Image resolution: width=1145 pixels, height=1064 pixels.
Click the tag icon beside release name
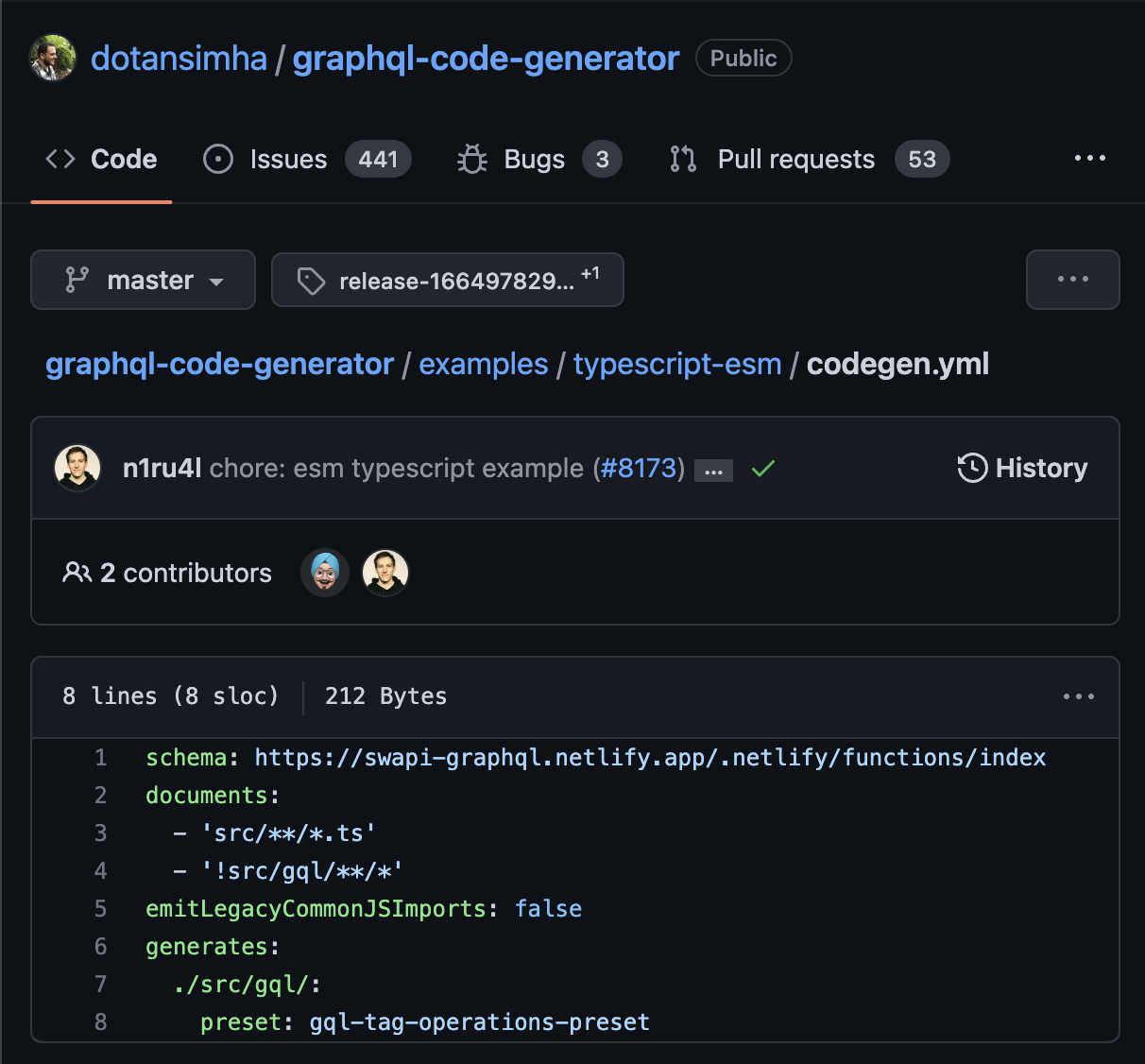[x=311, y=281]
